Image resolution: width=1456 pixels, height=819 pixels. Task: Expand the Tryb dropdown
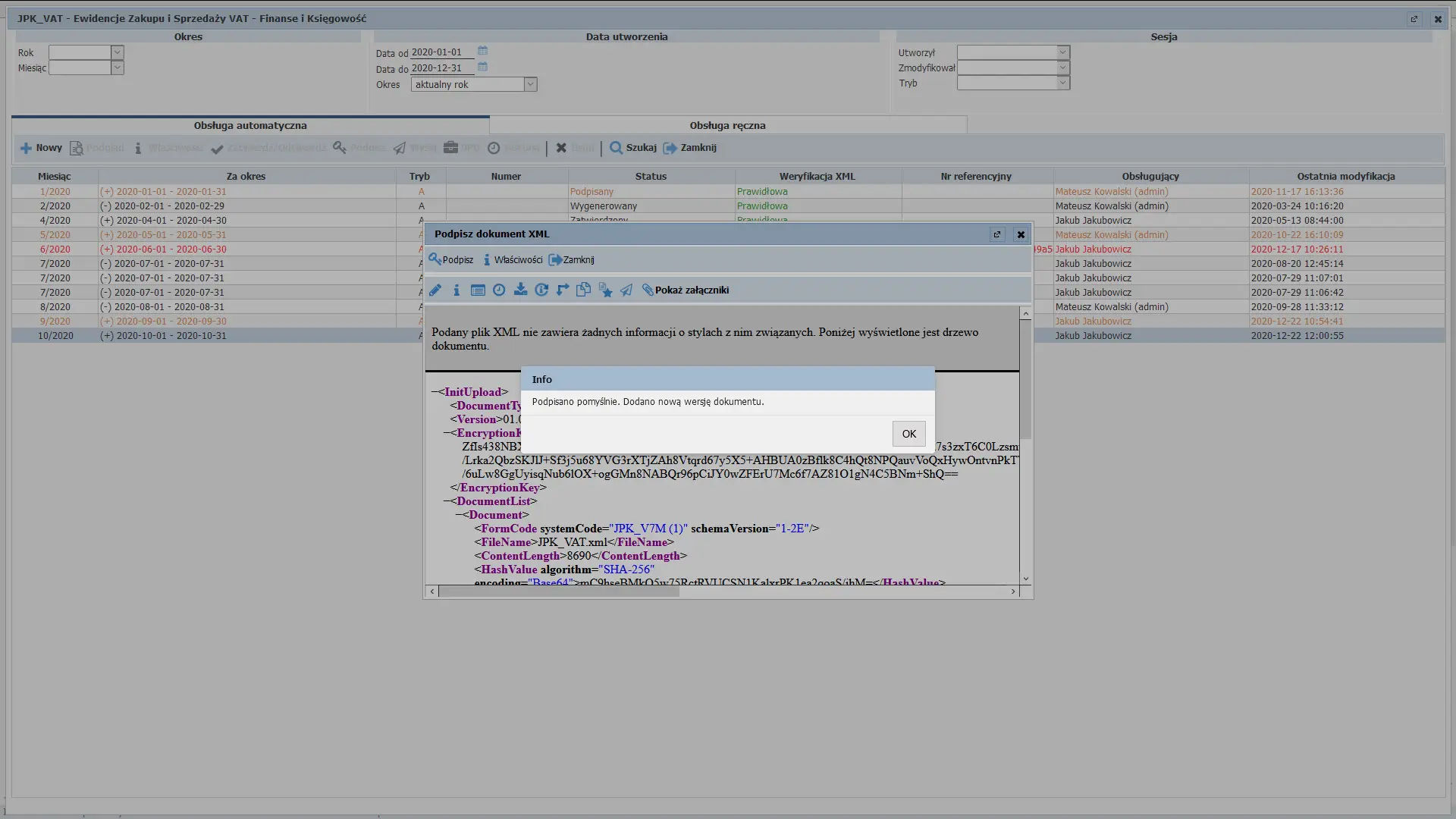(1063, 83)
